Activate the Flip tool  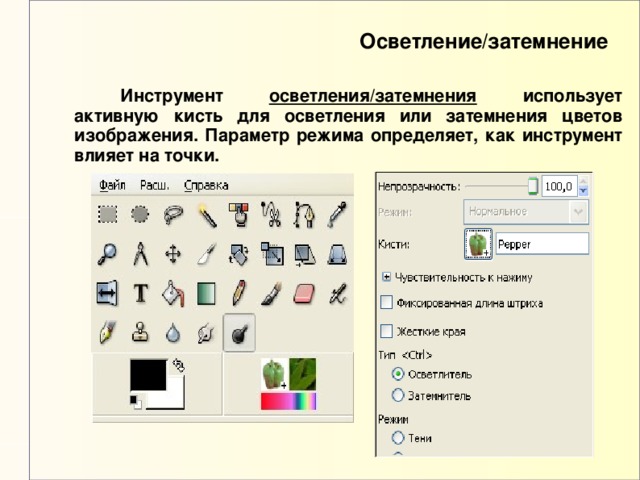point(107,293)
